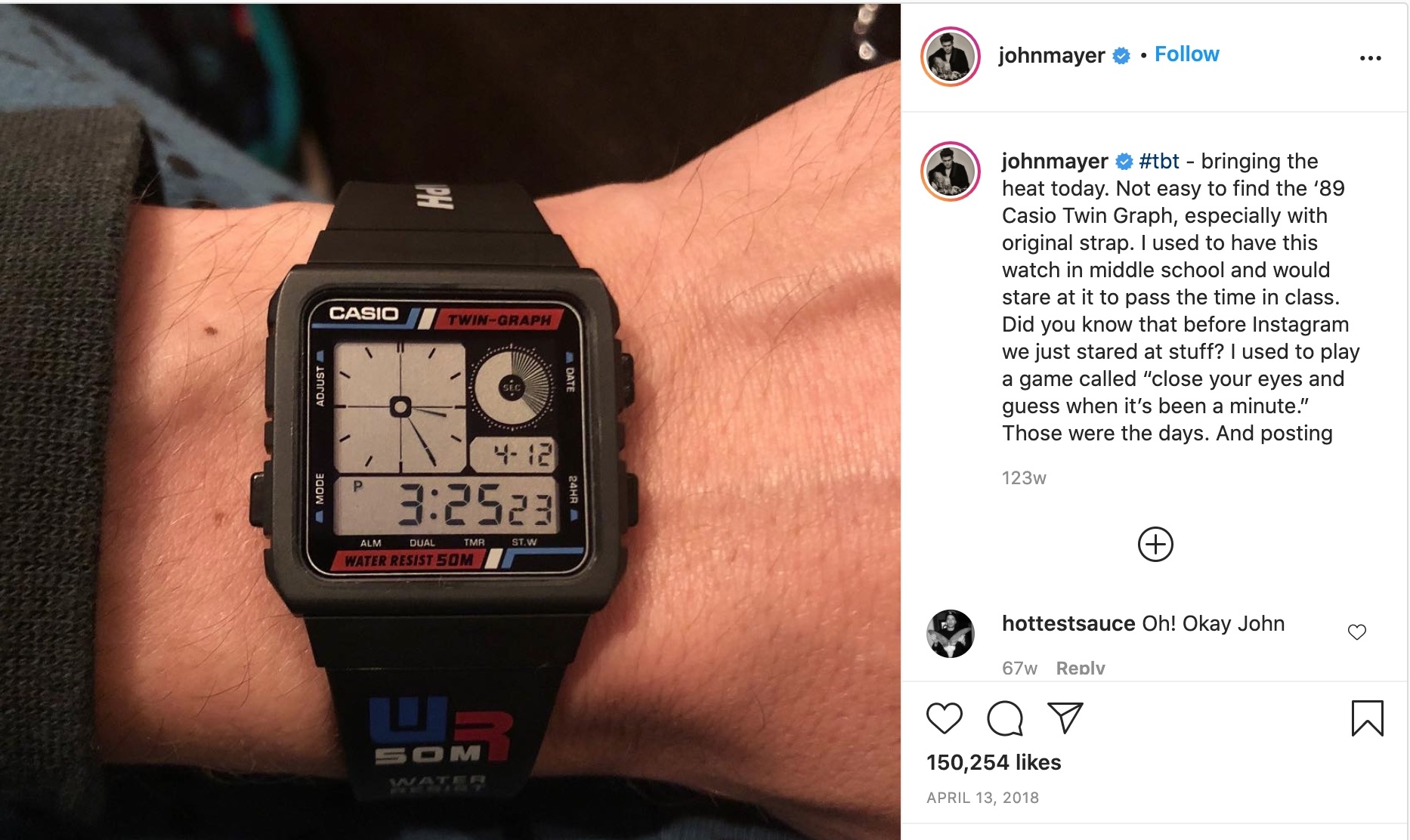Click the #tbt hashtag link
The height and width of the screenshot is (840, 1410).
[x=1159, y=161]
